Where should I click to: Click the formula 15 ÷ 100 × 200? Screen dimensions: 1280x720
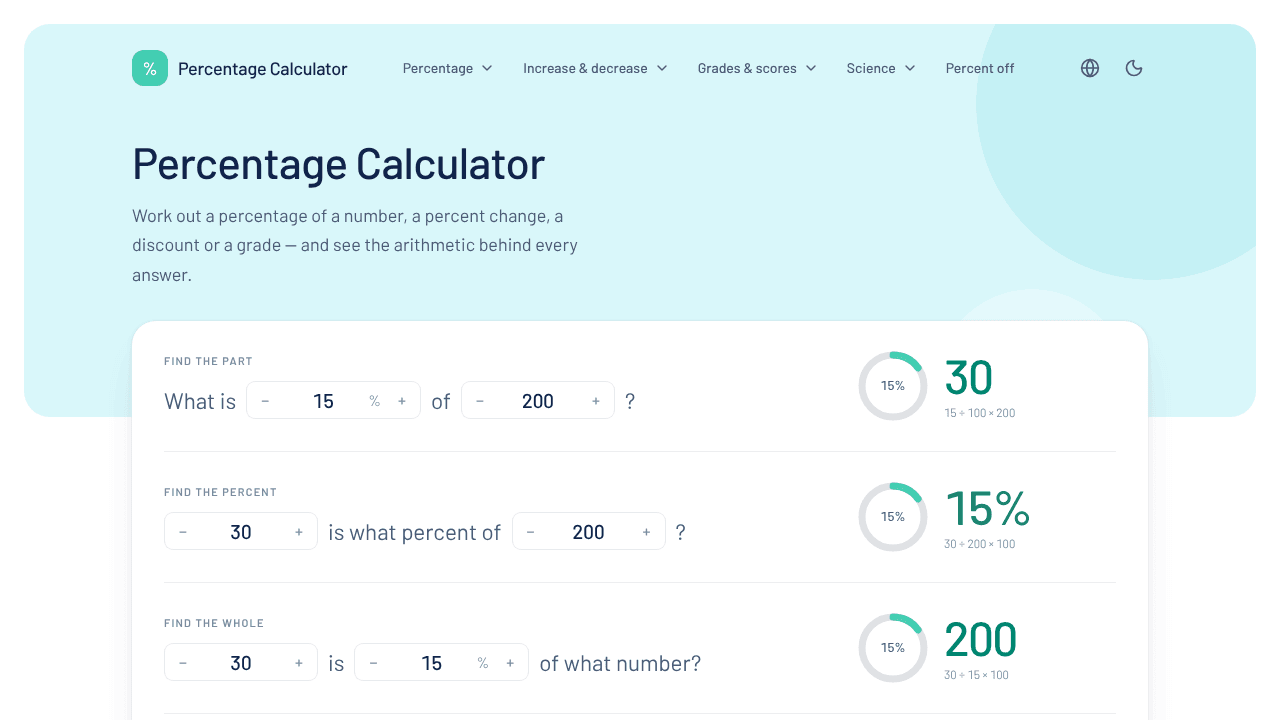point(980,413)
